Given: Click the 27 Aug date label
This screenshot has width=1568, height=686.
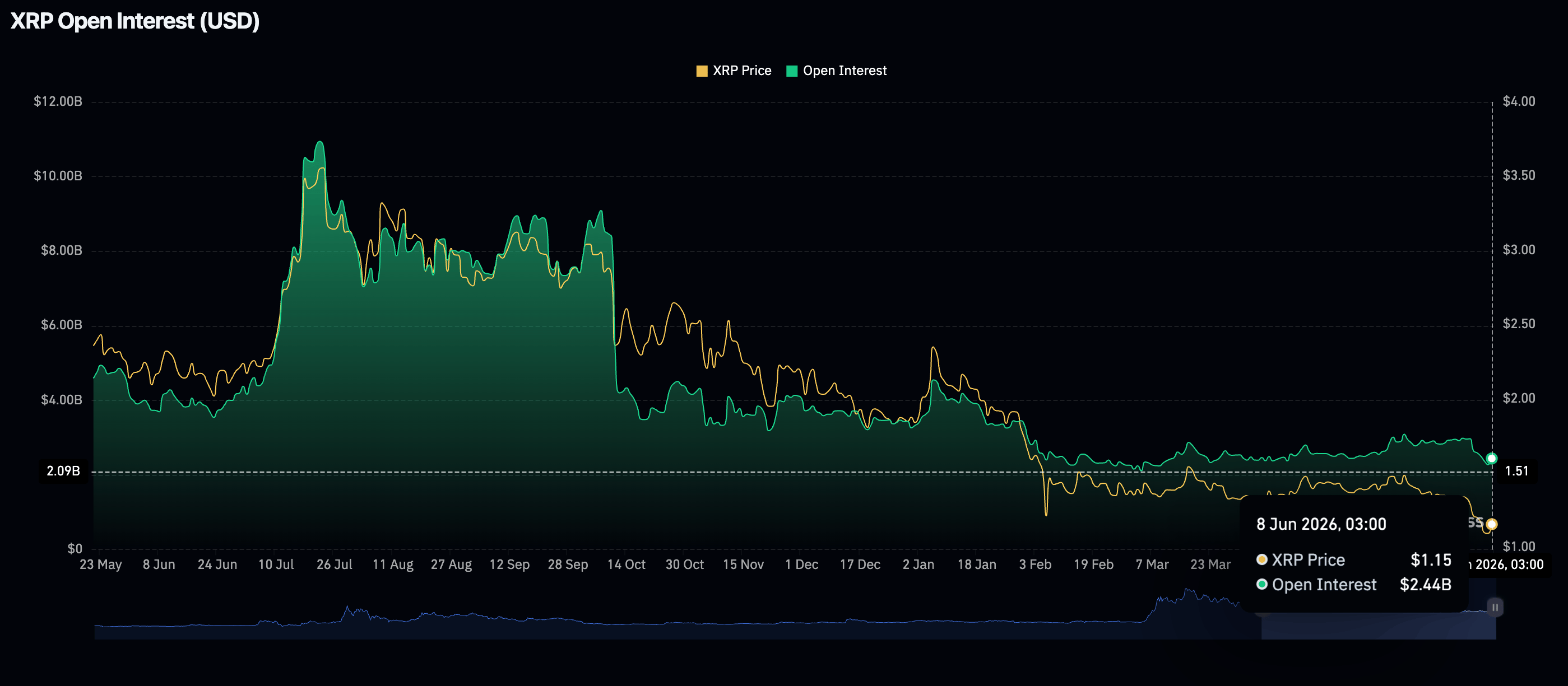Looking at the screenshot, I should pyautogui.click(x=451, y=565).
